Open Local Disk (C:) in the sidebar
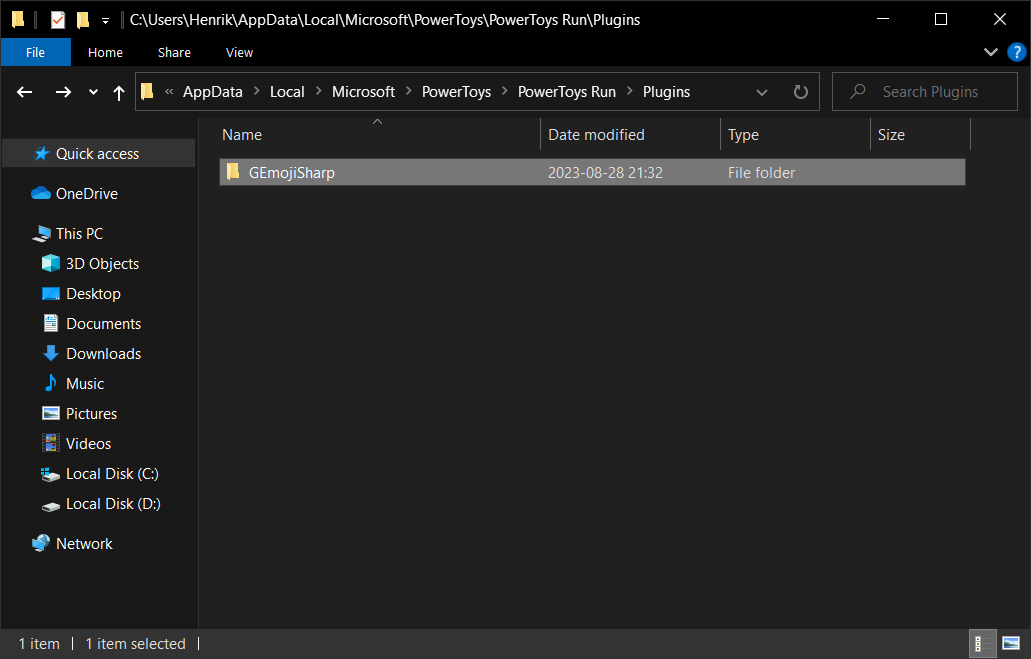This screenshot has height=659, width=1031. click(112, 474)
